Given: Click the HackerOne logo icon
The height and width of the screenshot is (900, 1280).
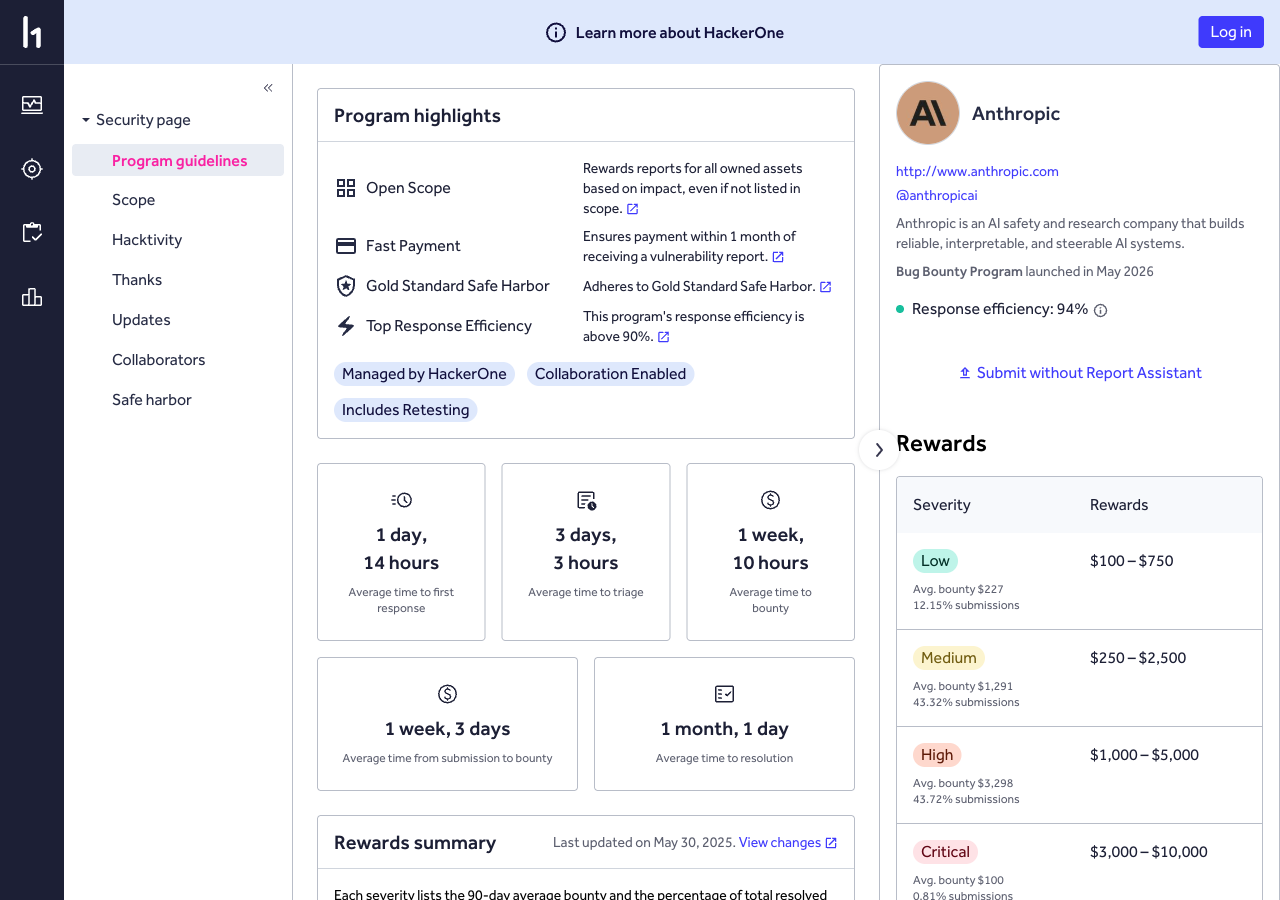Looking at the screenshot, I should pyautogui.click(x=32, y=32).
